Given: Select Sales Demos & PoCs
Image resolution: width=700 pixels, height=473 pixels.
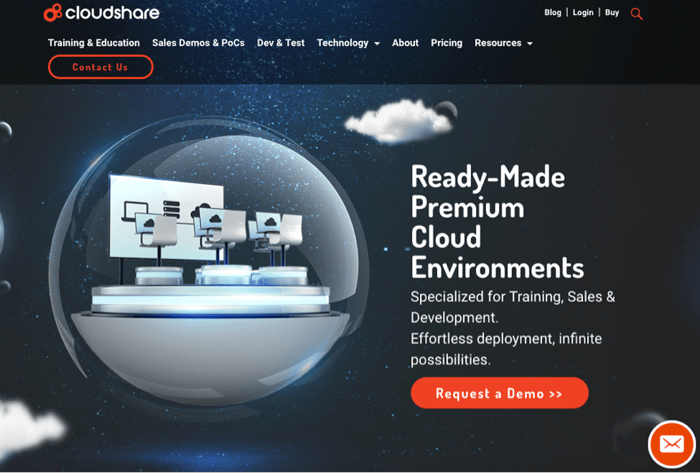Looking at the screenshot, I should (198, 43).
